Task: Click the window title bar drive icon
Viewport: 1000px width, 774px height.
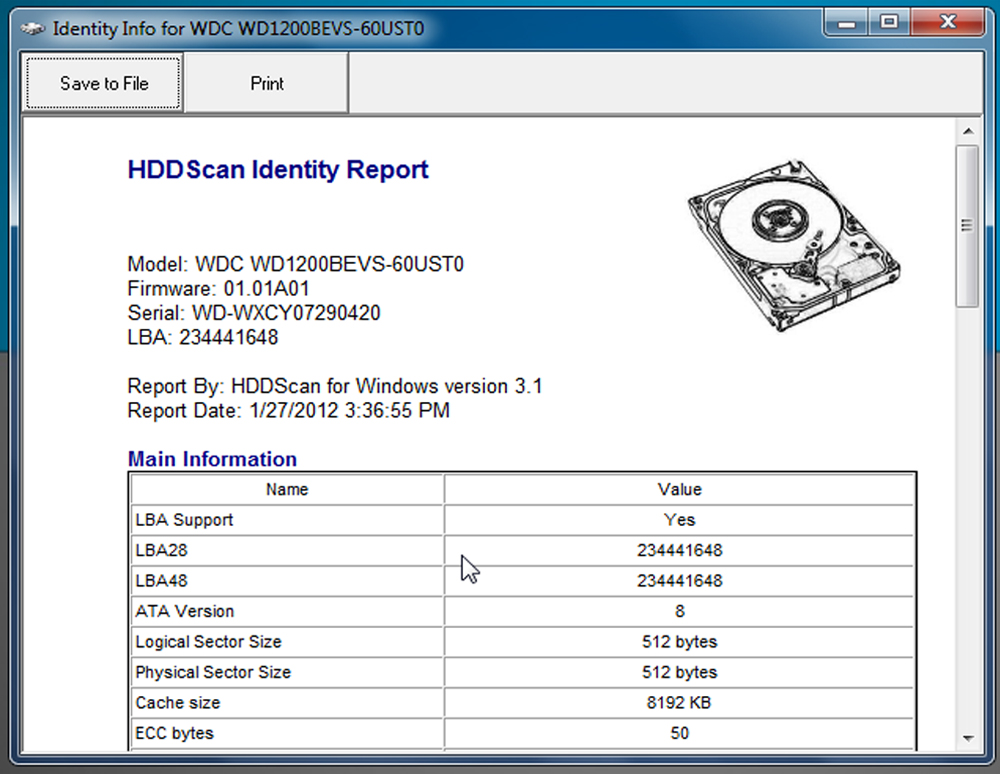Action: click(32, 29)
